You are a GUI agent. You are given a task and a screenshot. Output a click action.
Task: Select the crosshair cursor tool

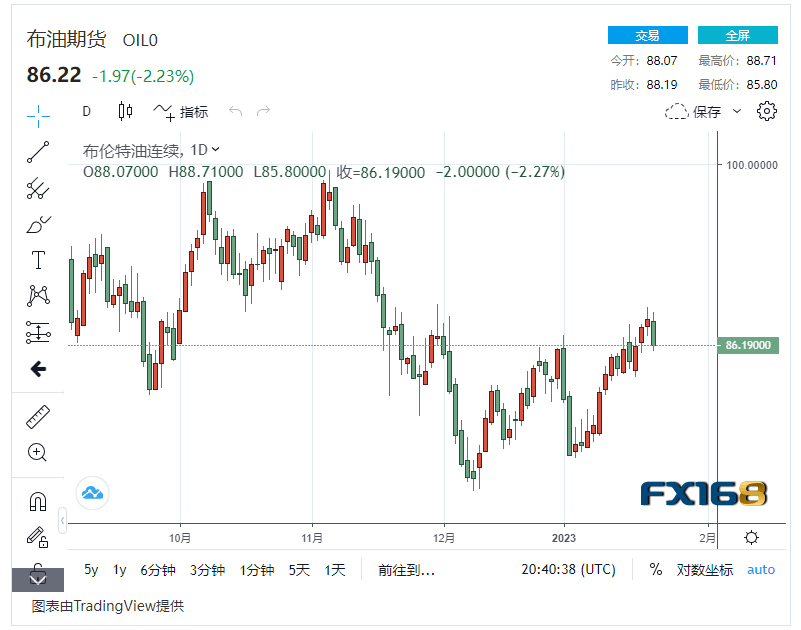[38, 115]
